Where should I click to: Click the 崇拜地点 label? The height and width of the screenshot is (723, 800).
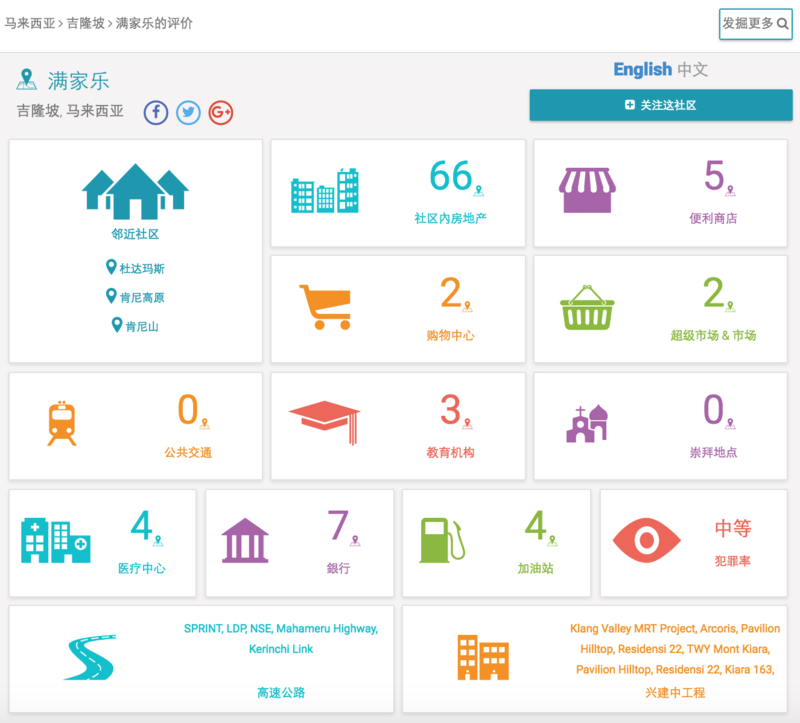[713, 453]
